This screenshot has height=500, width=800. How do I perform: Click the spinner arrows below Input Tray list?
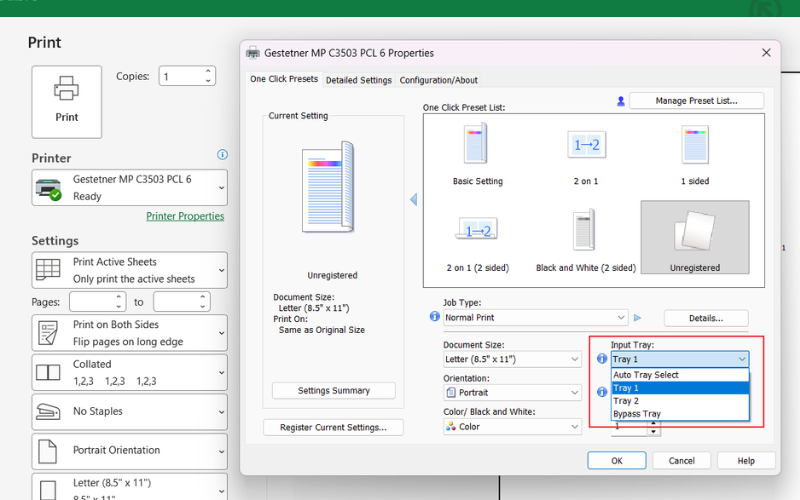[x=654, y=429]
